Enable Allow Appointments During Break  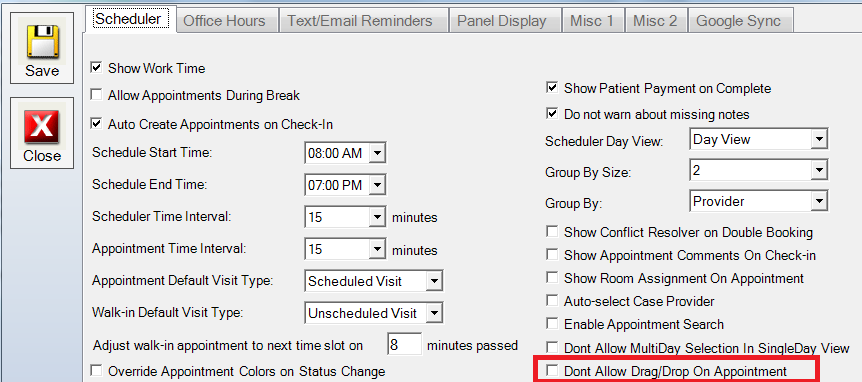coord(97,95)
